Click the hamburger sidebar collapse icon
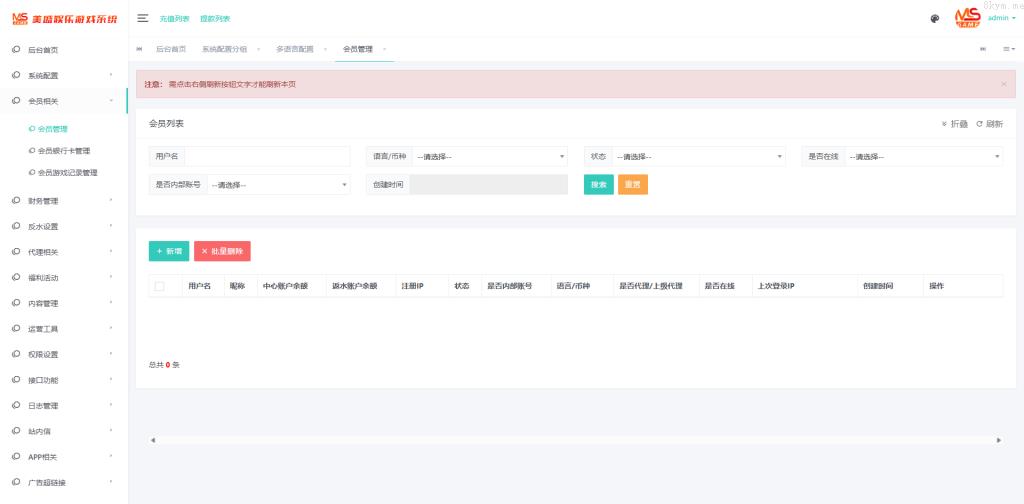This screenshot has height=504, width=1024. [x=143, y=18]
